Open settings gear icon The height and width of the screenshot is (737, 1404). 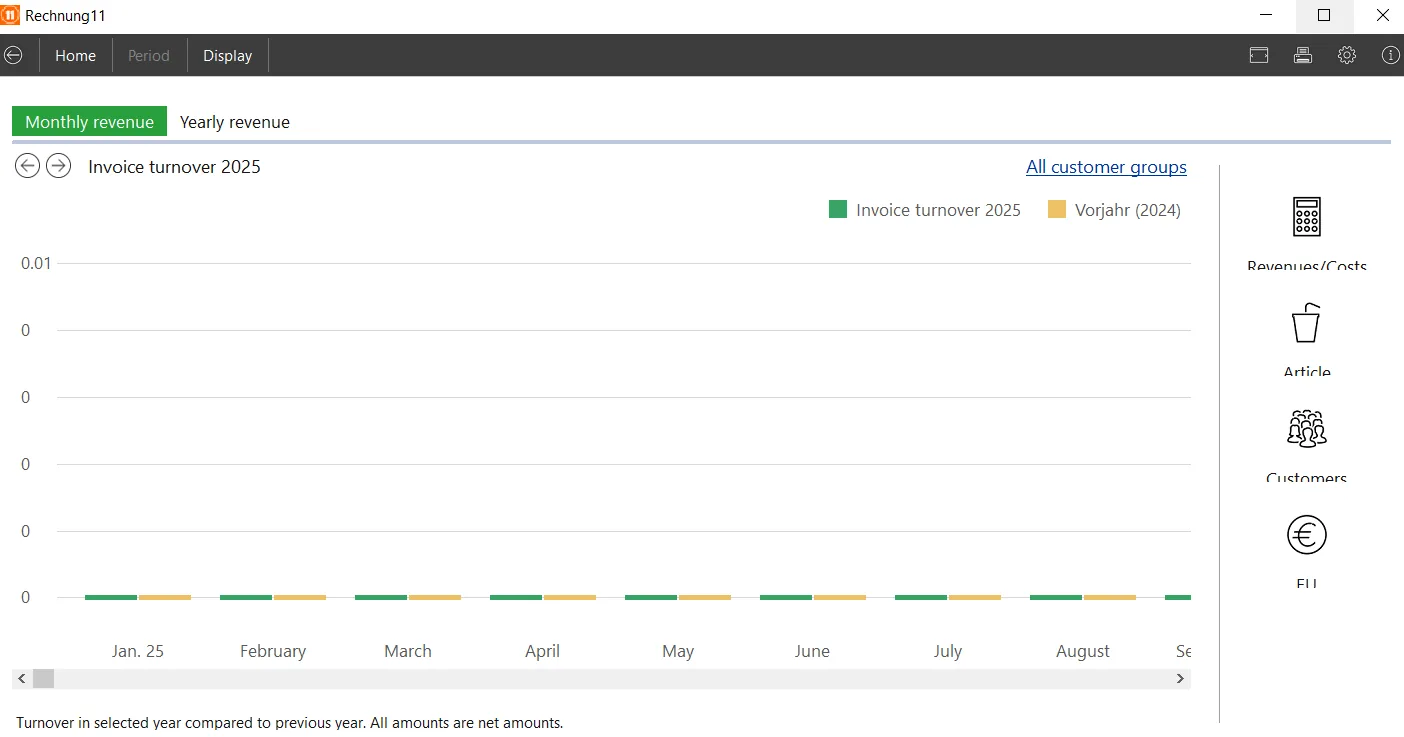(1347, 56)
